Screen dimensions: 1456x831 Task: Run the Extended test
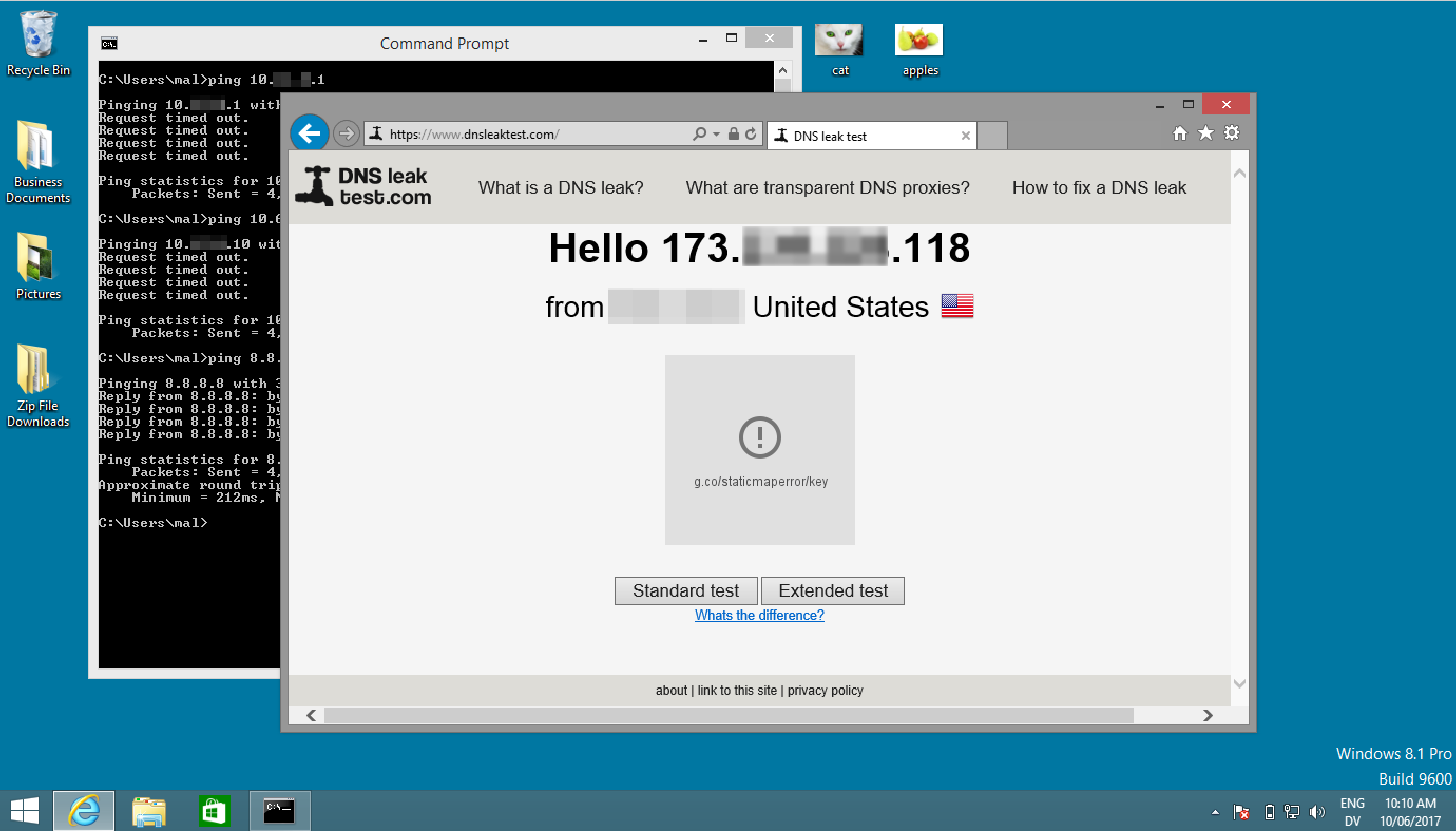tap(832, 590)
